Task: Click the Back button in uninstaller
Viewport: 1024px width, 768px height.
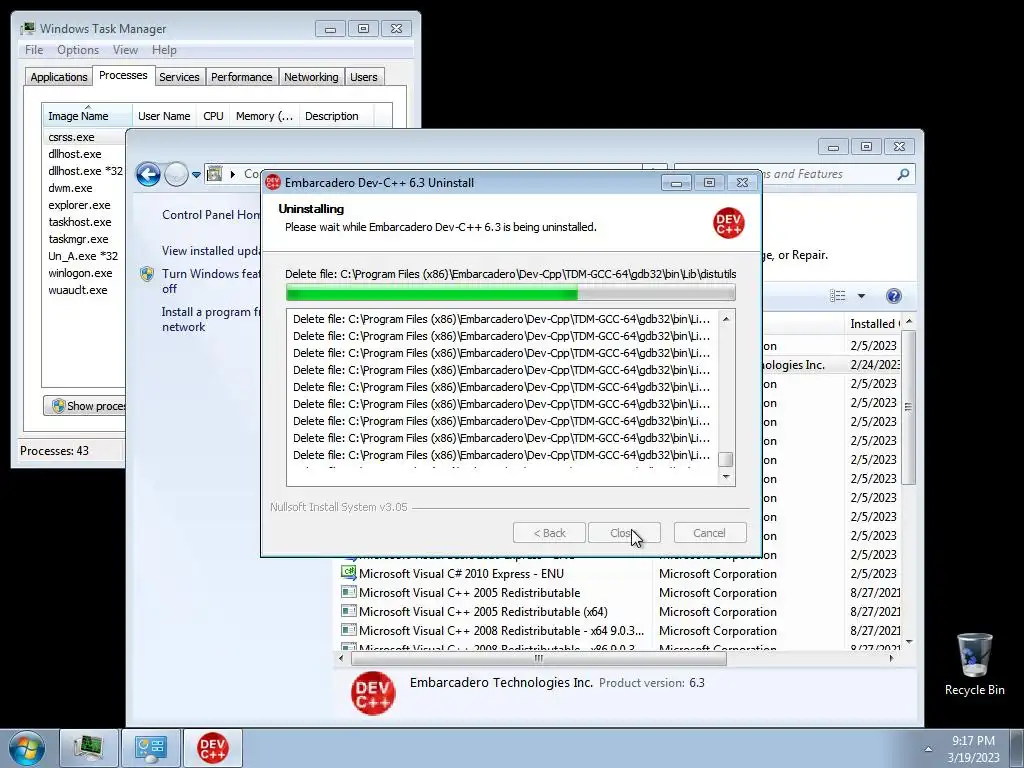Action: point(549,533)
